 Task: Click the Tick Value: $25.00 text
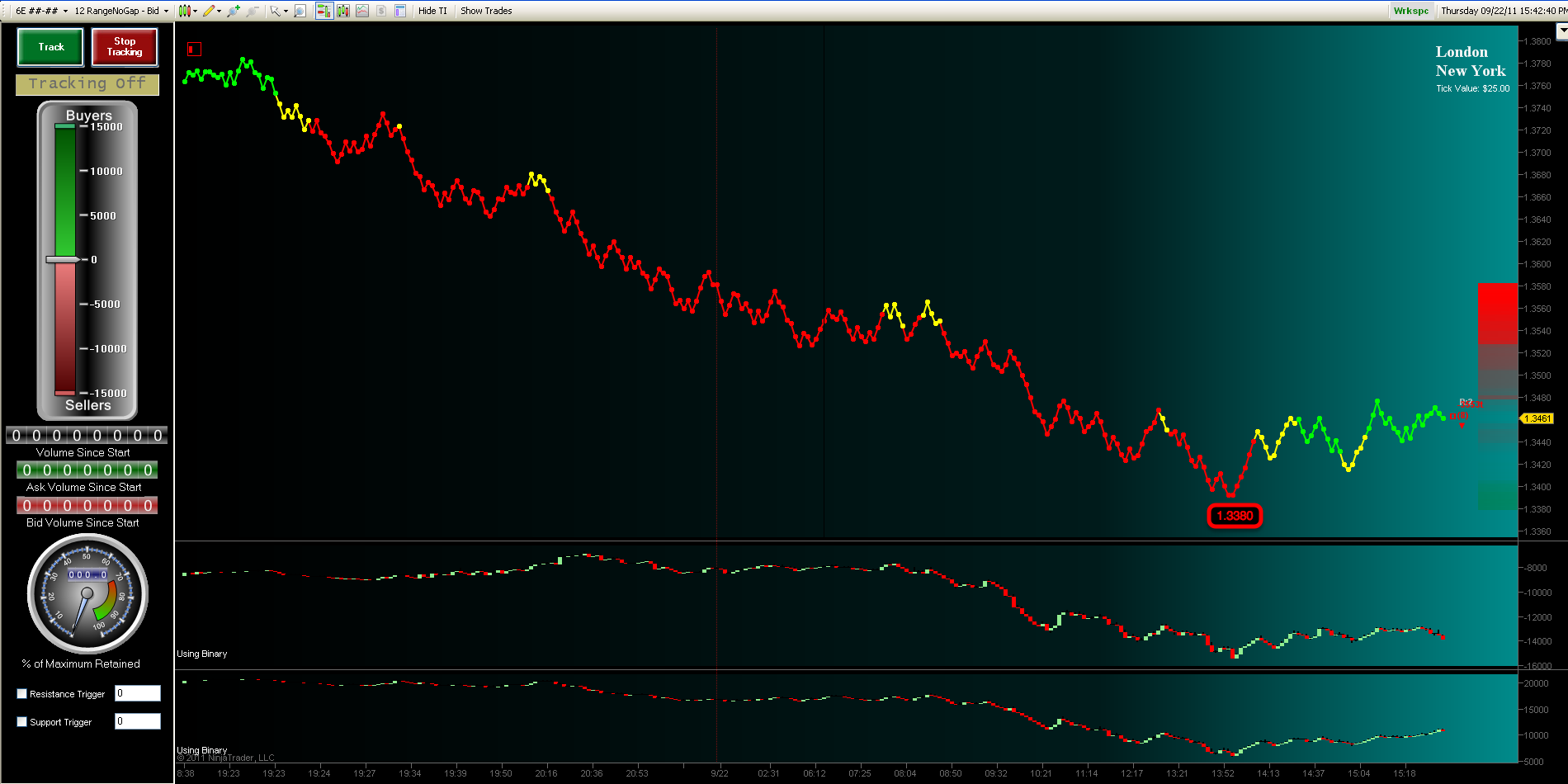pyautogui.click(x=1472, y=88)
